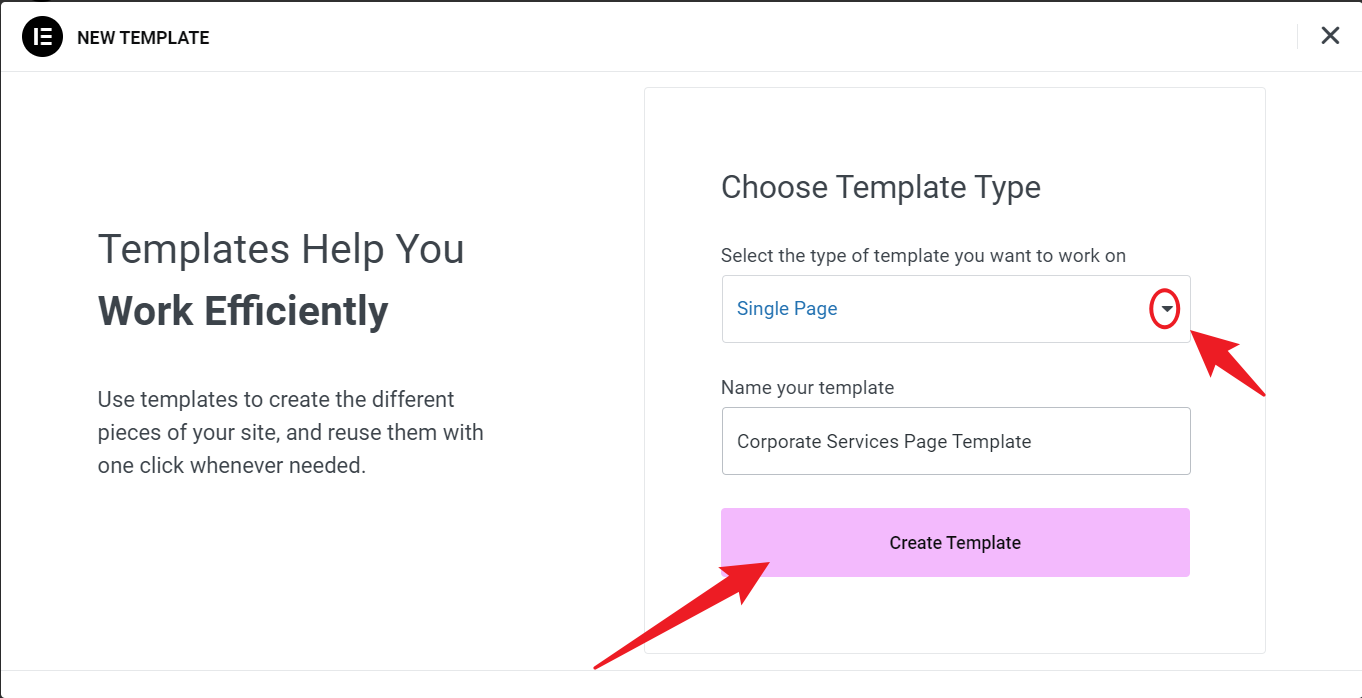Click the bold "Work Efficiently" text

[243, 311]
